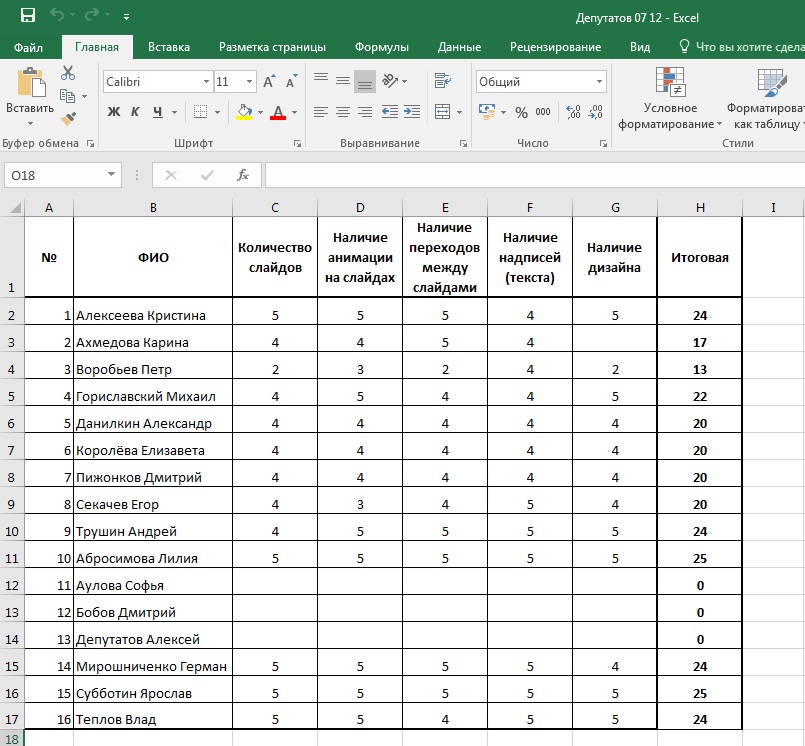Screen dimensions: 805x746
Task: Decrease font size with the small A
Action: tap(291, 82)
